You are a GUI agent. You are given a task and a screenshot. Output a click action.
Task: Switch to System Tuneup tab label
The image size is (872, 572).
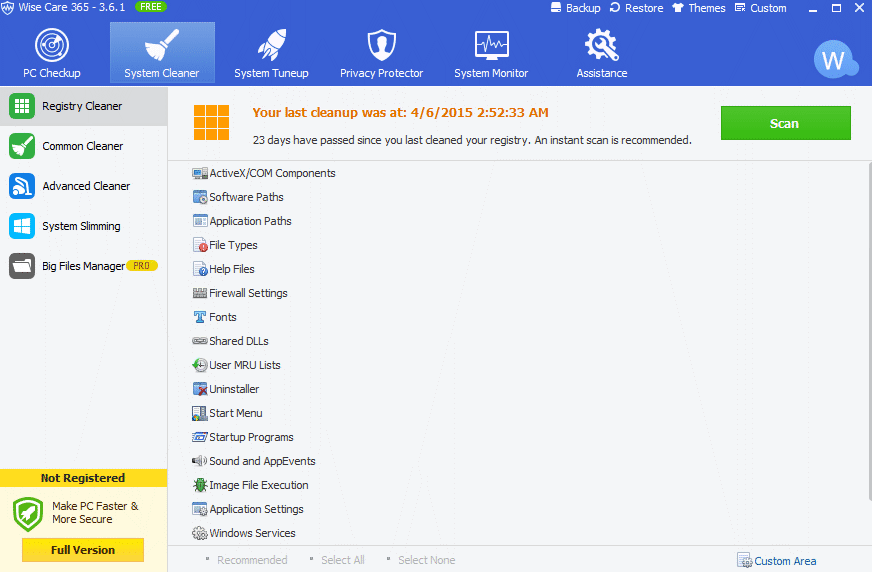tap(271, 73)
